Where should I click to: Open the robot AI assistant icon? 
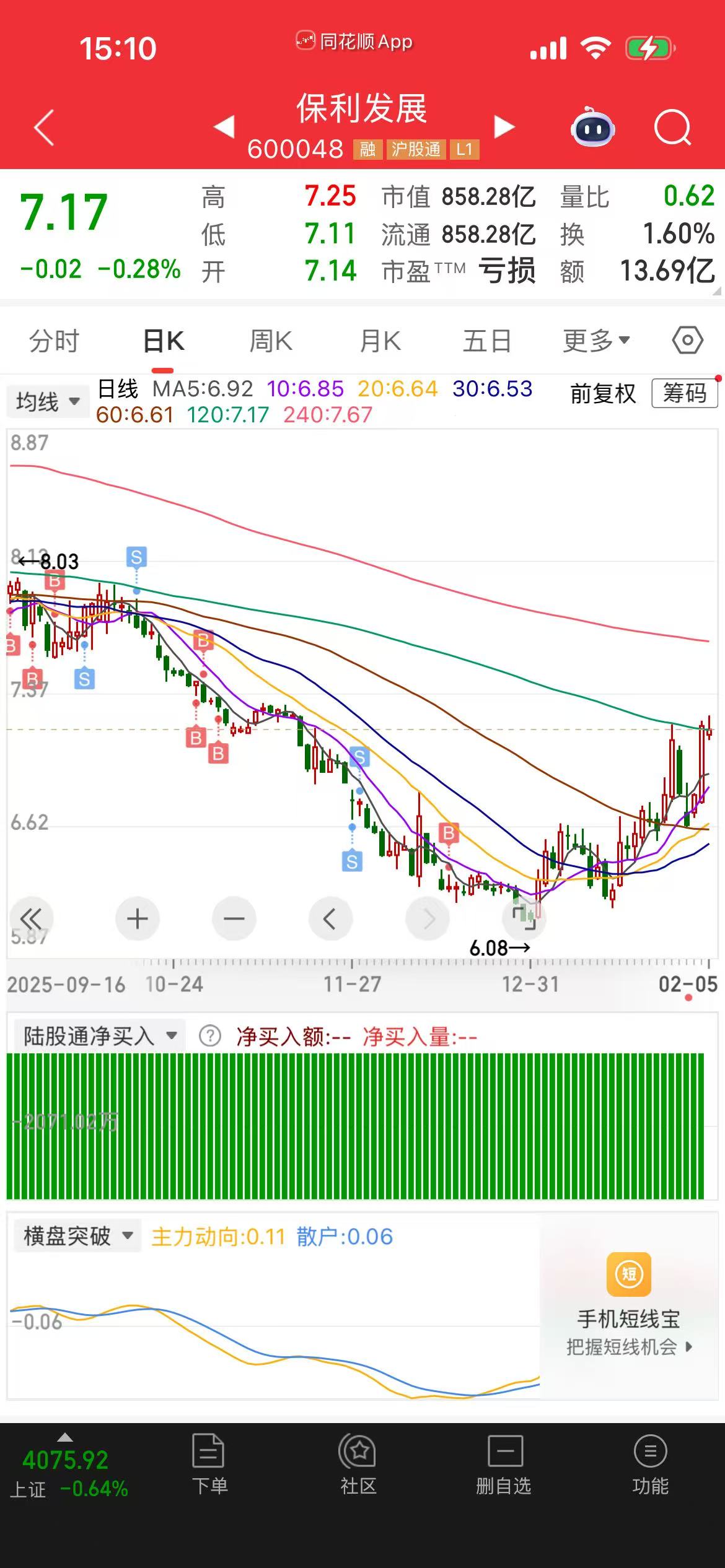click(592, 127)
